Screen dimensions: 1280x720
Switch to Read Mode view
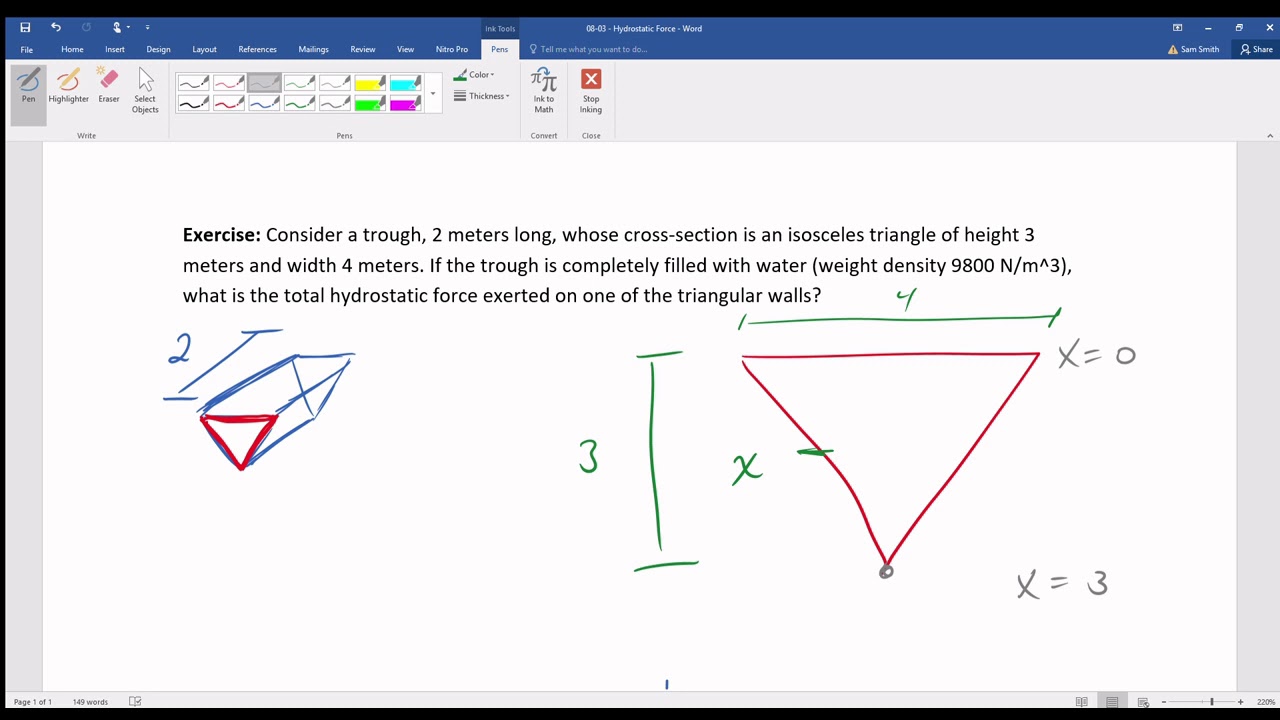[x=1081, y=702]
